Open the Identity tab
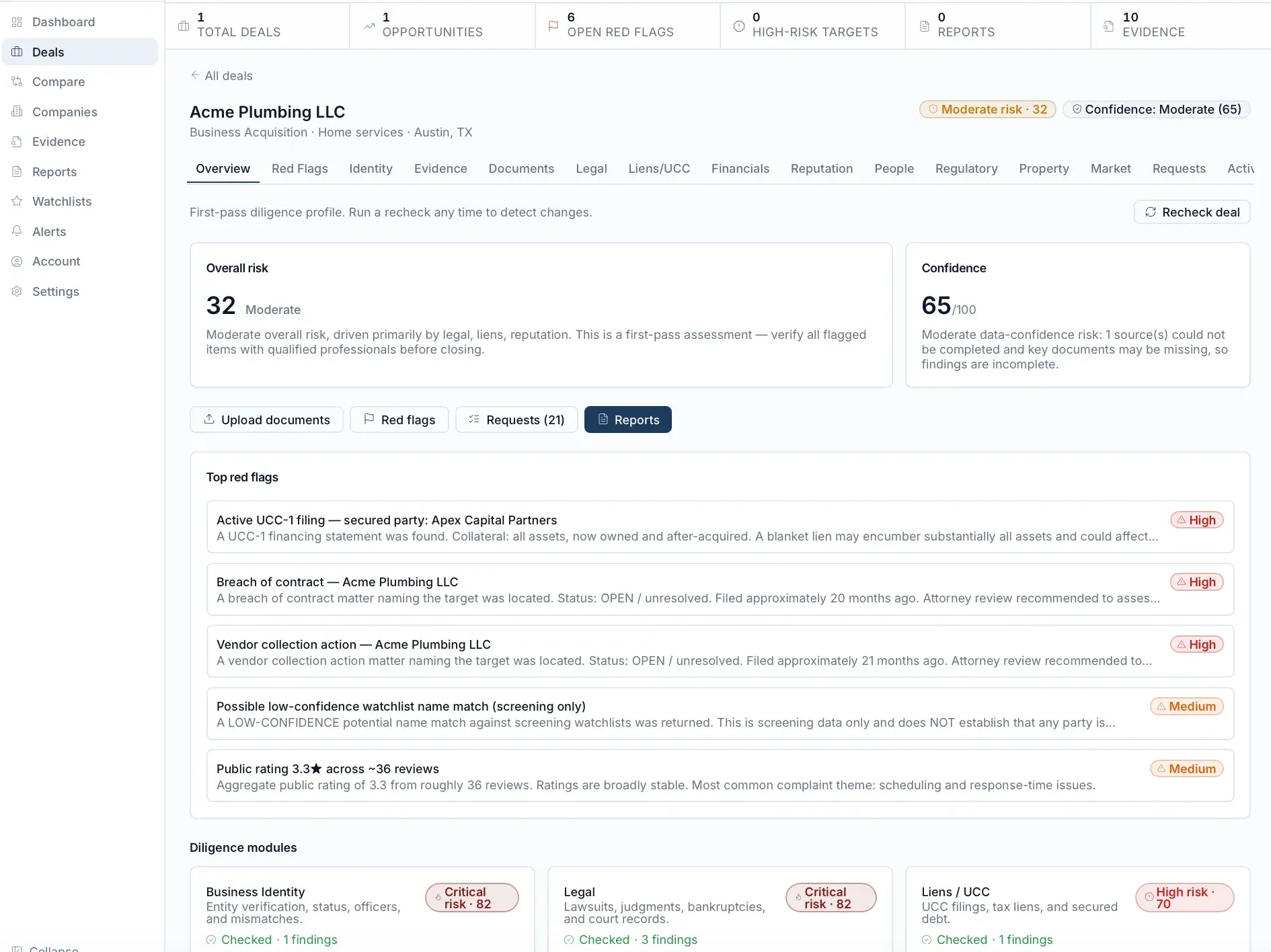The image size is (1271, 952). [x=371, y=169]
